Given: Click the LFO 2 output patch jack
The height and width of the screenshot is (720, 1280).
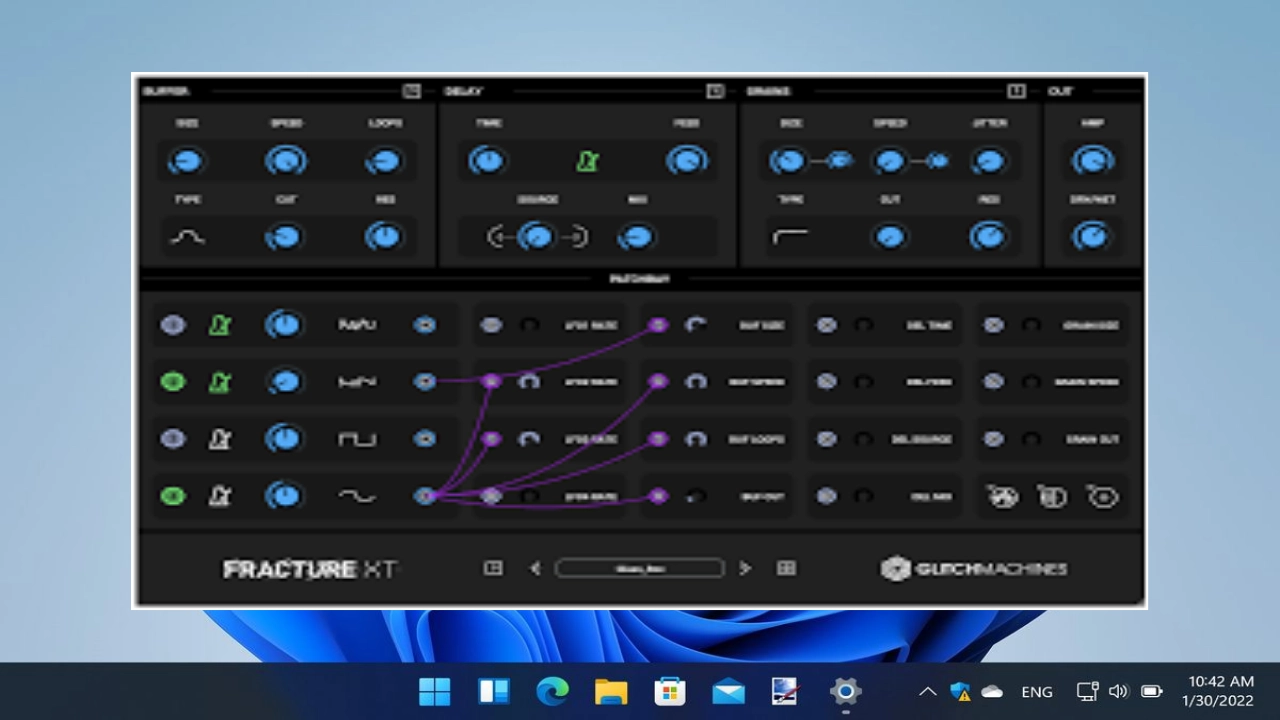Looking at the screenshot, I should tap(425, 381).
